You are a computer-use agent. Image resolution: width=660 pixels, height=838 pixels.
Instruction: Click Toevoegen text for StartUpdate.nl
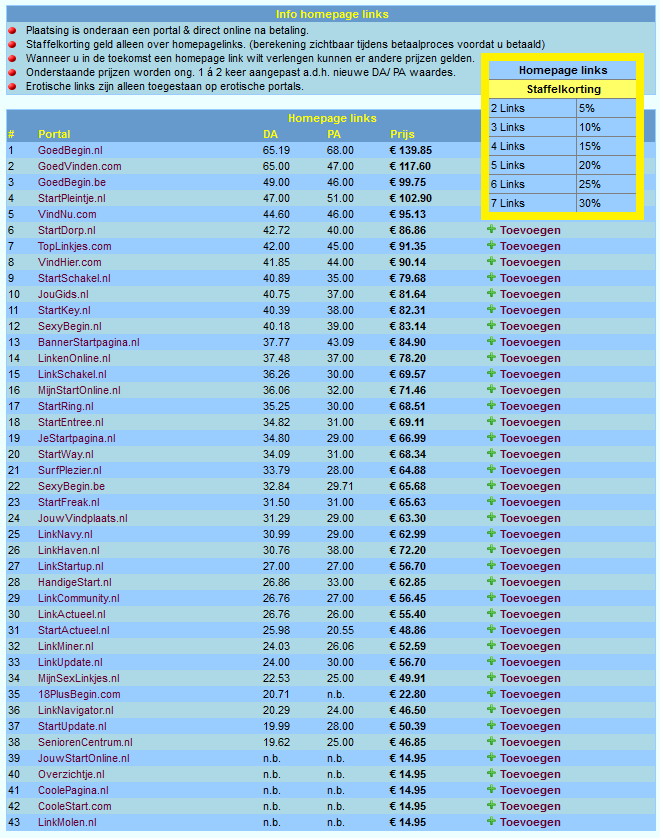point(530,726)
